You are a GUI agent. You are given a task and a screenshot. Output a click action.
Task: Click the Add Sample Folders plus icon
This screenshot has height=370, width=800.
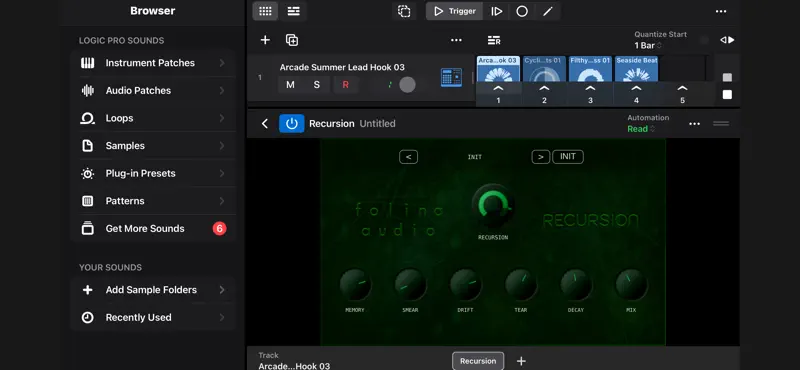[x=88, y=290]
